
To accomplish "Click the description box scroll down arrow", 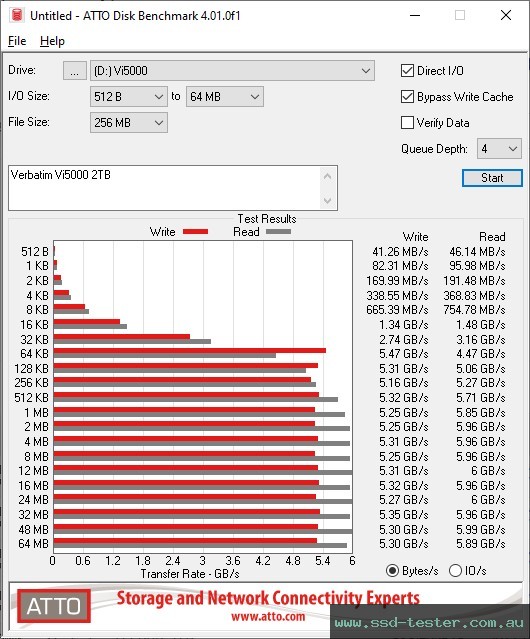I will pyautogui.click(x=328, y=200).
